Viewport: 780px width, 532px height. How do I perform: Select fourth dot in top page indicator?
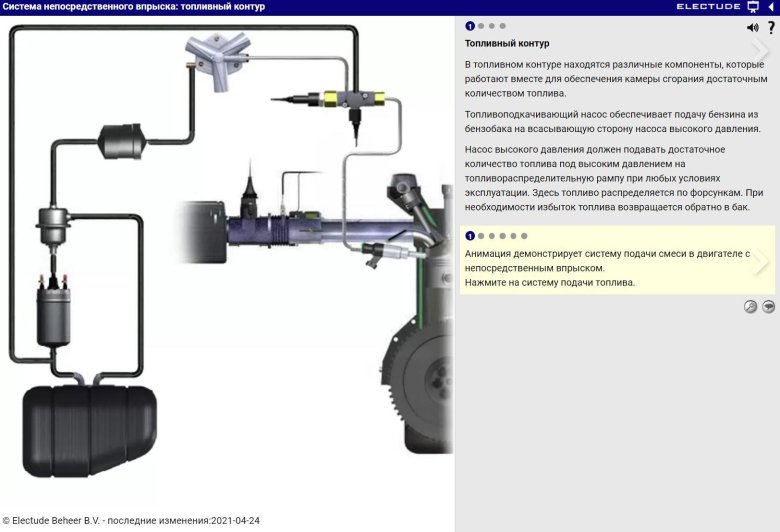[x=503, y=26]
